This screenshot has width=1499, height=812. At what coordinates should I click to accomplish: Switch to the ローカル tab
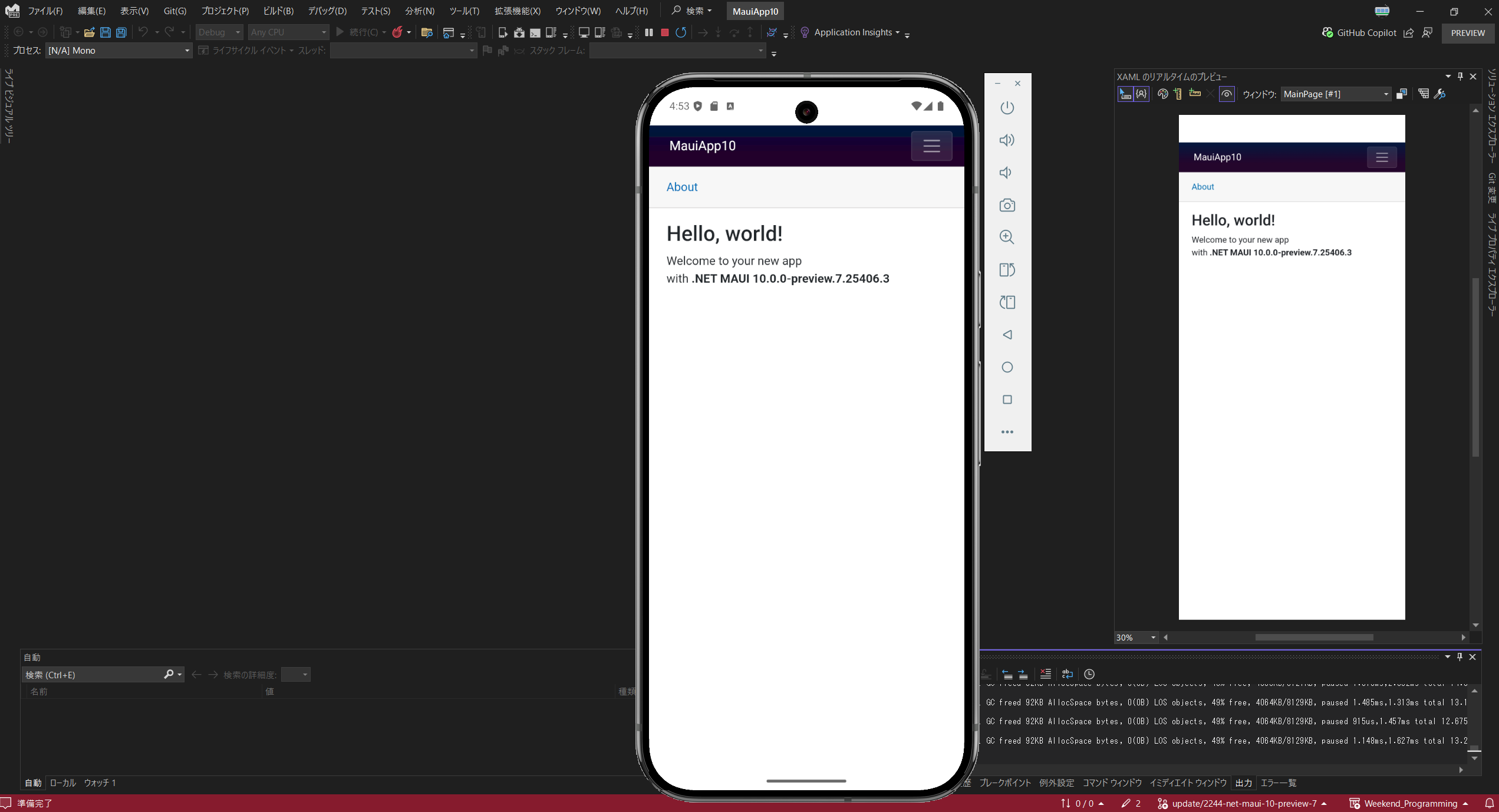(x=63, y=783)
